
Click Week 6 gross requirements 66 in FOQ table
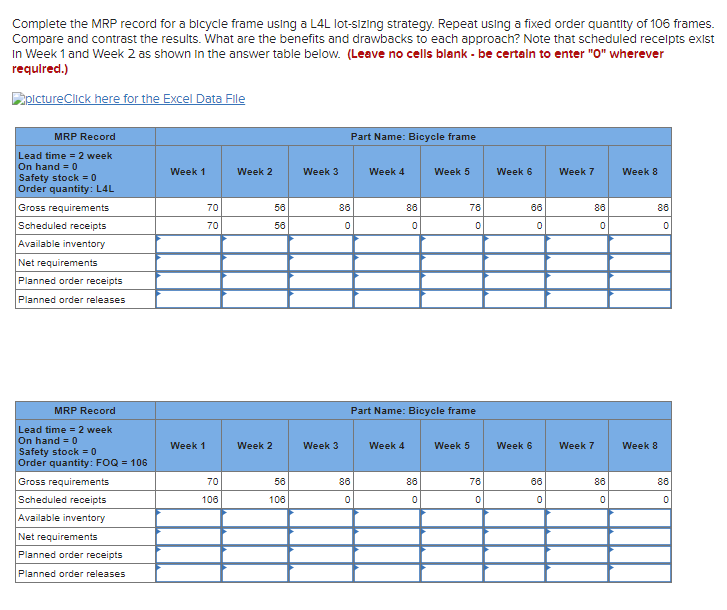point(536,482)
